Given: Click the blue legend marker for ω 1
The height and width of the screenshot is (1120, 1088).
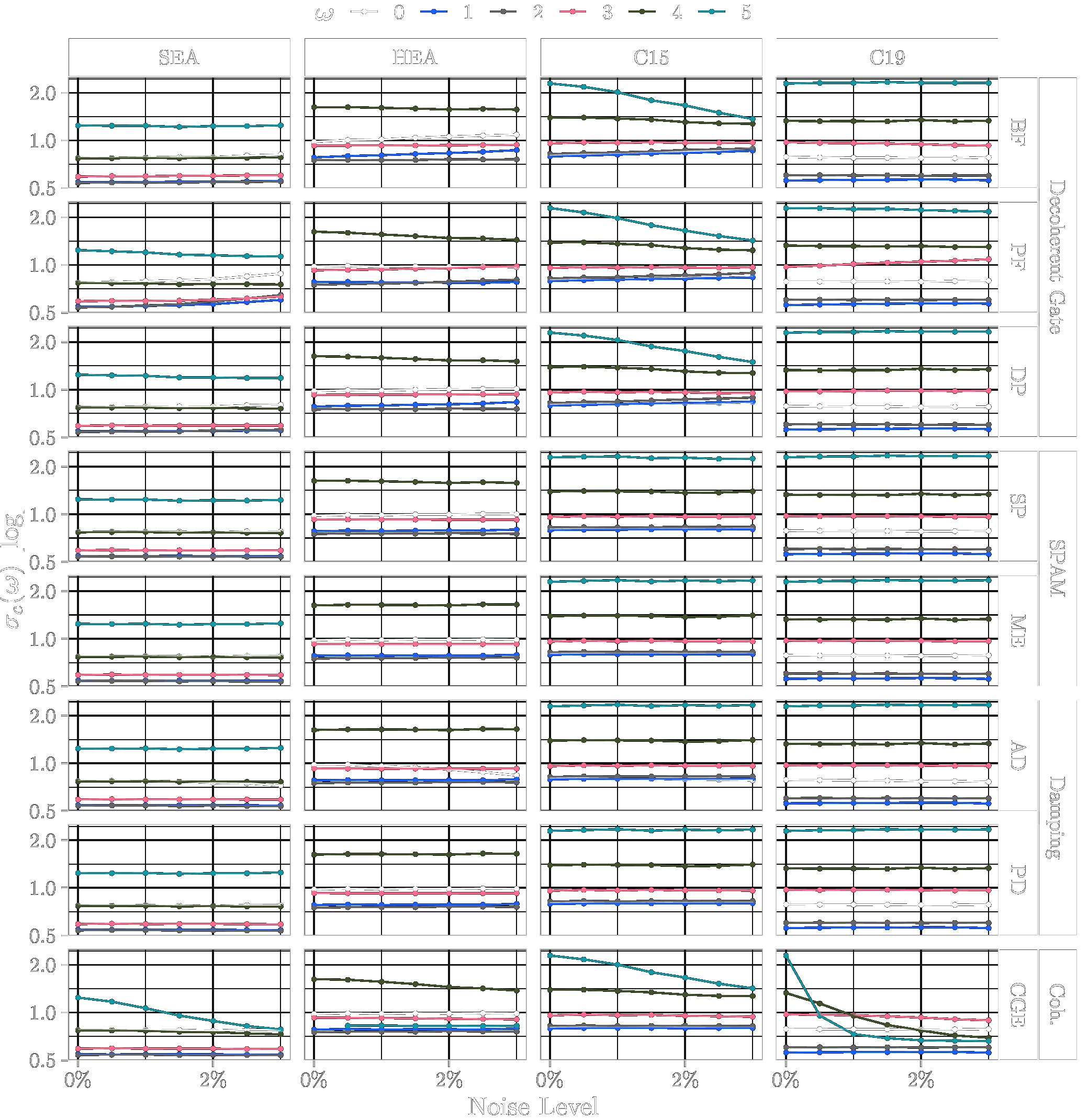Looking at the screenshot, I should click(x=433, y=12).
